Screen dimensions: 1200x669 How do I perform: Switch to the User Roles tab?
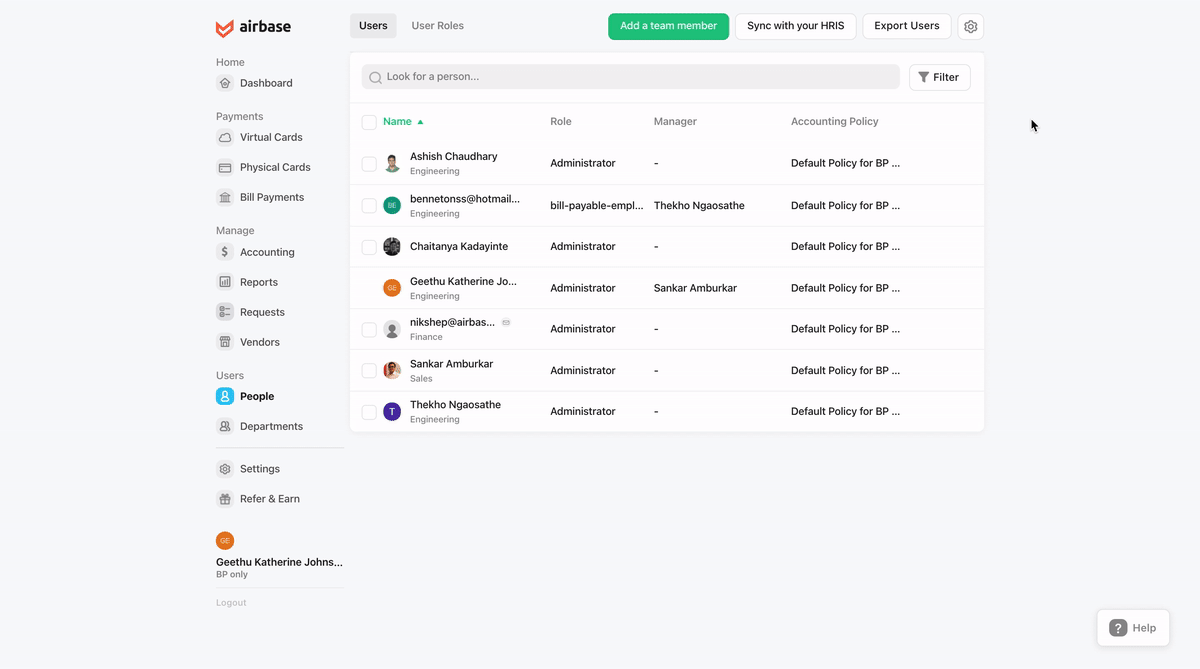point(437,26)
